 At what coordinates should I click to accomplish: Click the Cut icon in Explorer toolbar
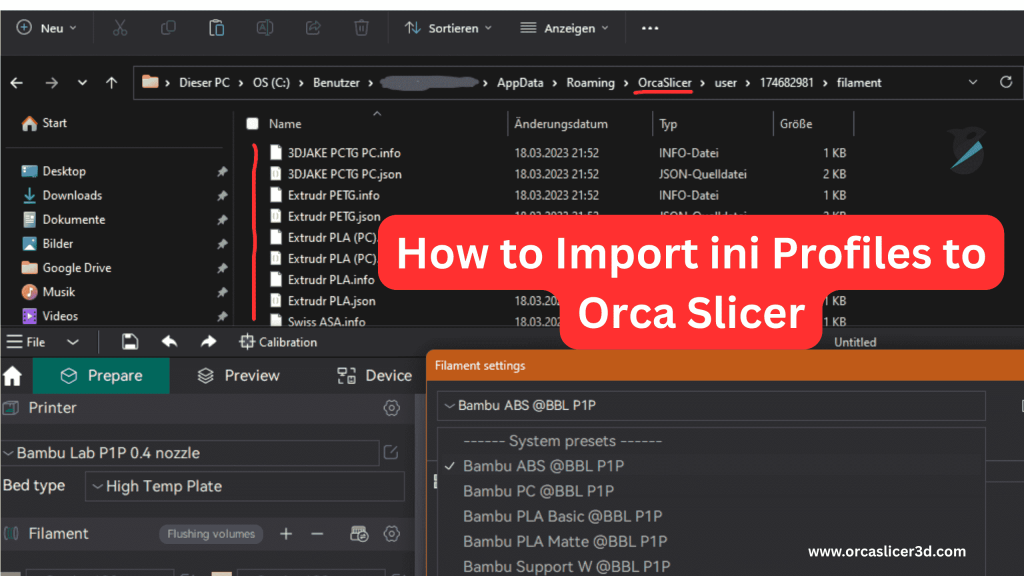point(119,27)
